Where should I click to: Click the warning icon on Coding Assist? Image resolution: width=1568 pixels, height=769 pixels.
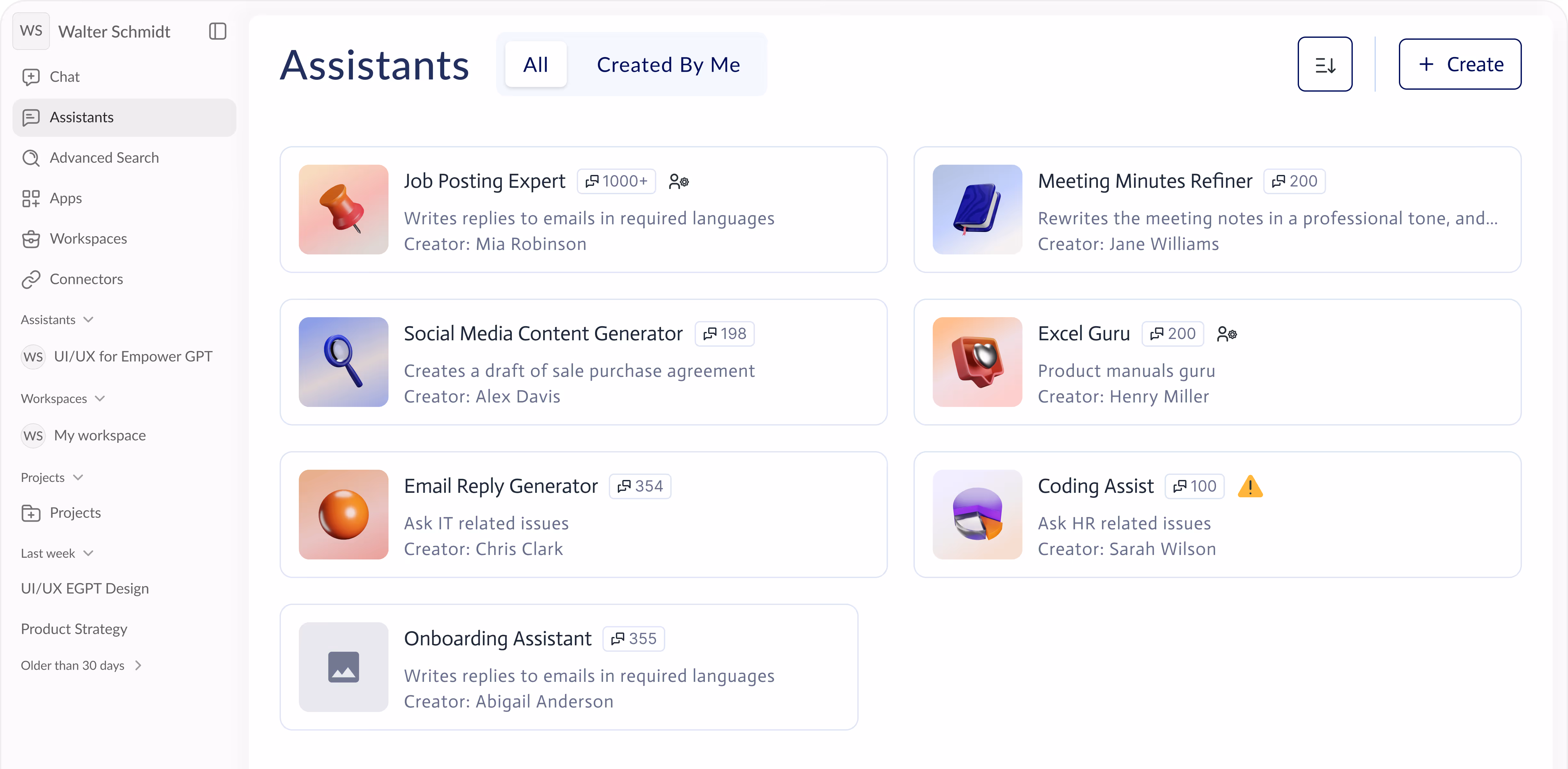pos(1250,486)
